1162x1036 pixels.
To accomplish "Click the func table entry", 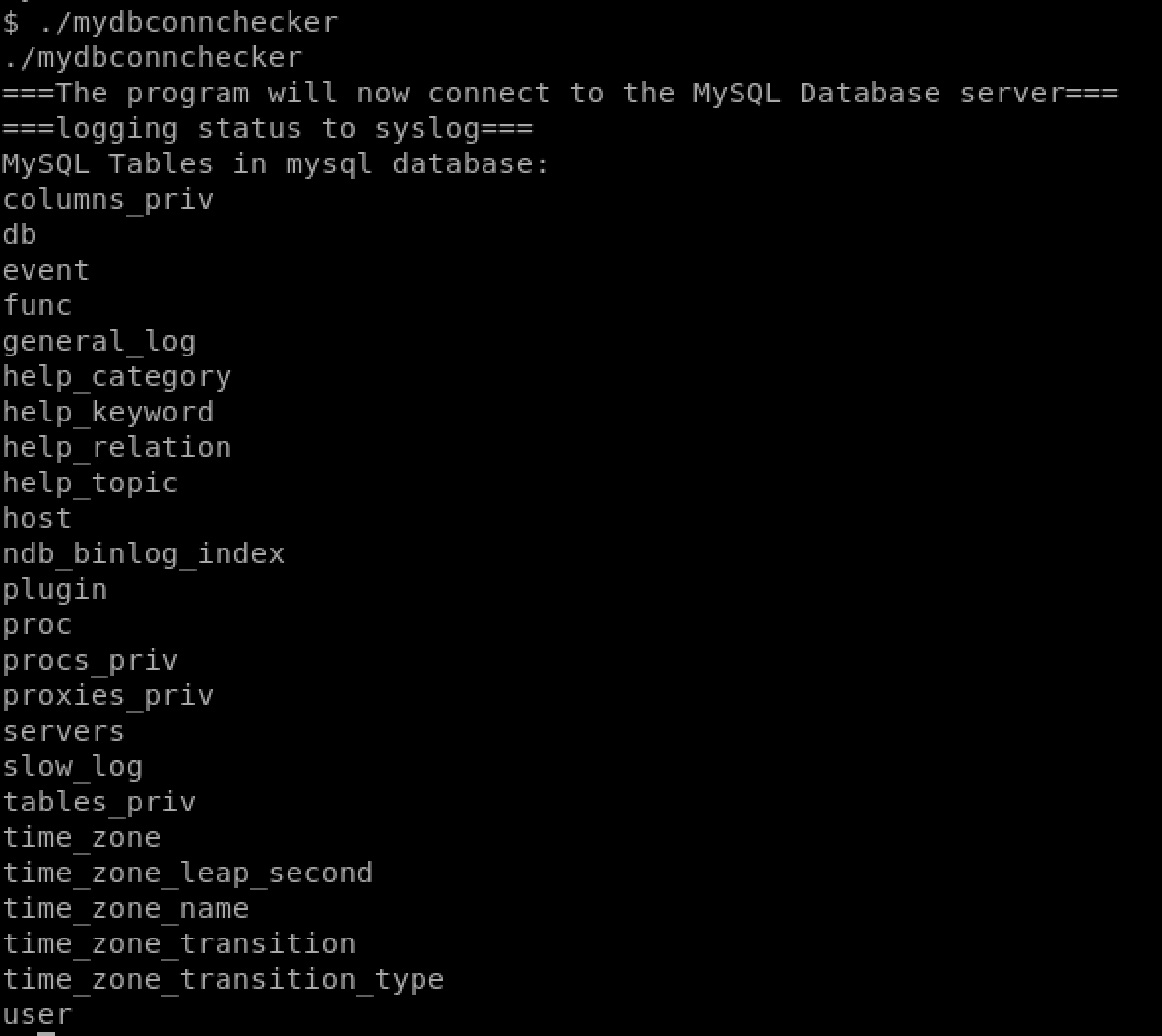I will [x=37, y=306].
